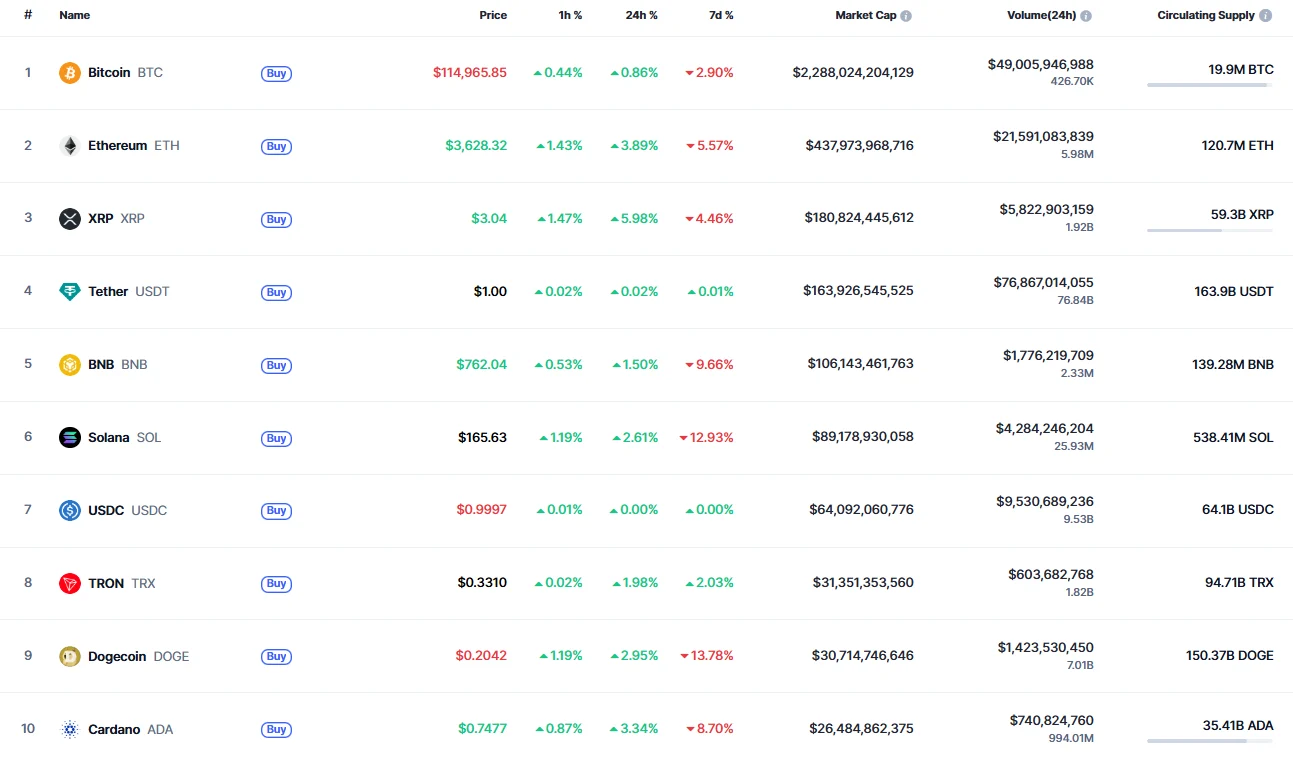The image size is (1293, 764).
Task: Click the Ethereum diamond logo icon
Action: (69, 146)
